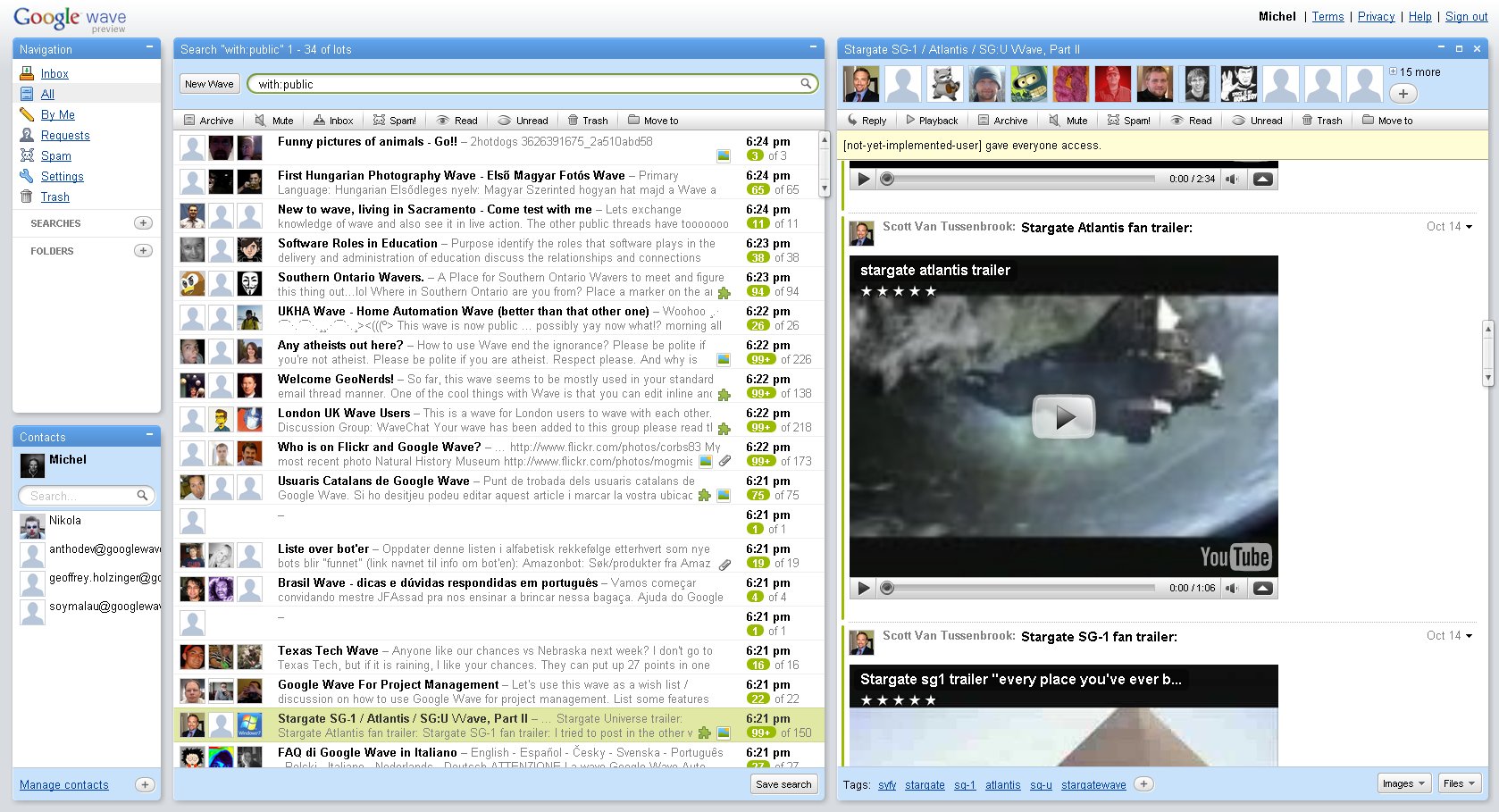Click Manage contacts link
Image resolution: width=1499 pixels, height=812 pixels.
[x=64, y=785]
